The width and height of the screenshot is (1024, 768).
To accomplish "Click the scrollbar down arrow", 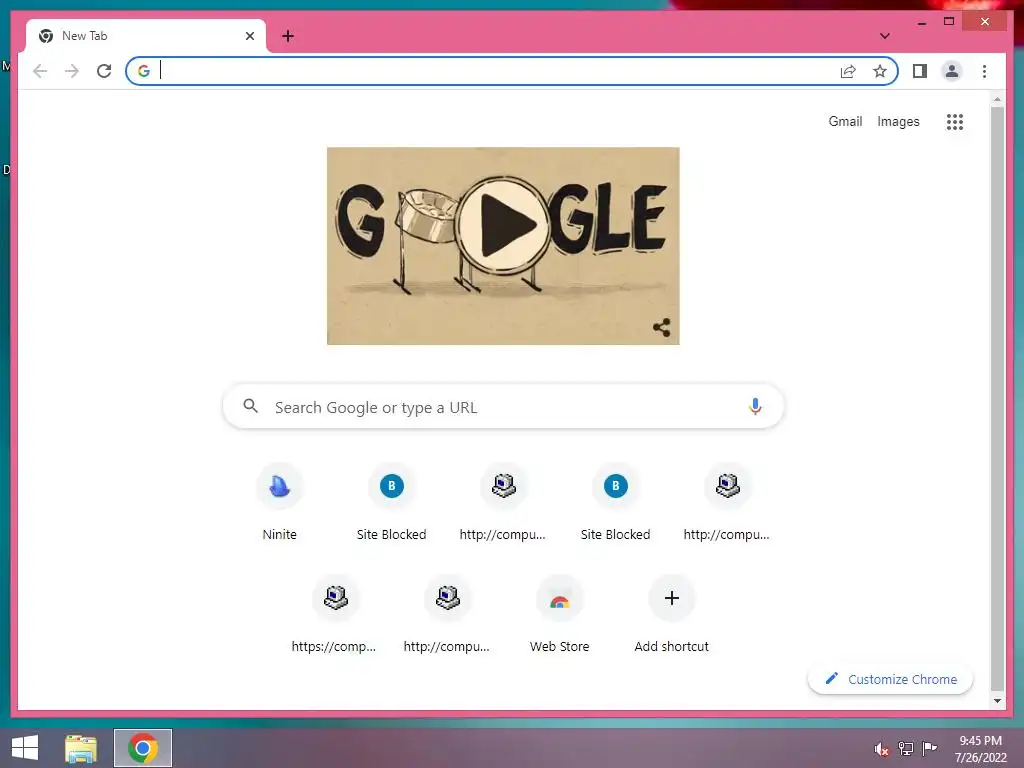I will click(x=997, y=701).
